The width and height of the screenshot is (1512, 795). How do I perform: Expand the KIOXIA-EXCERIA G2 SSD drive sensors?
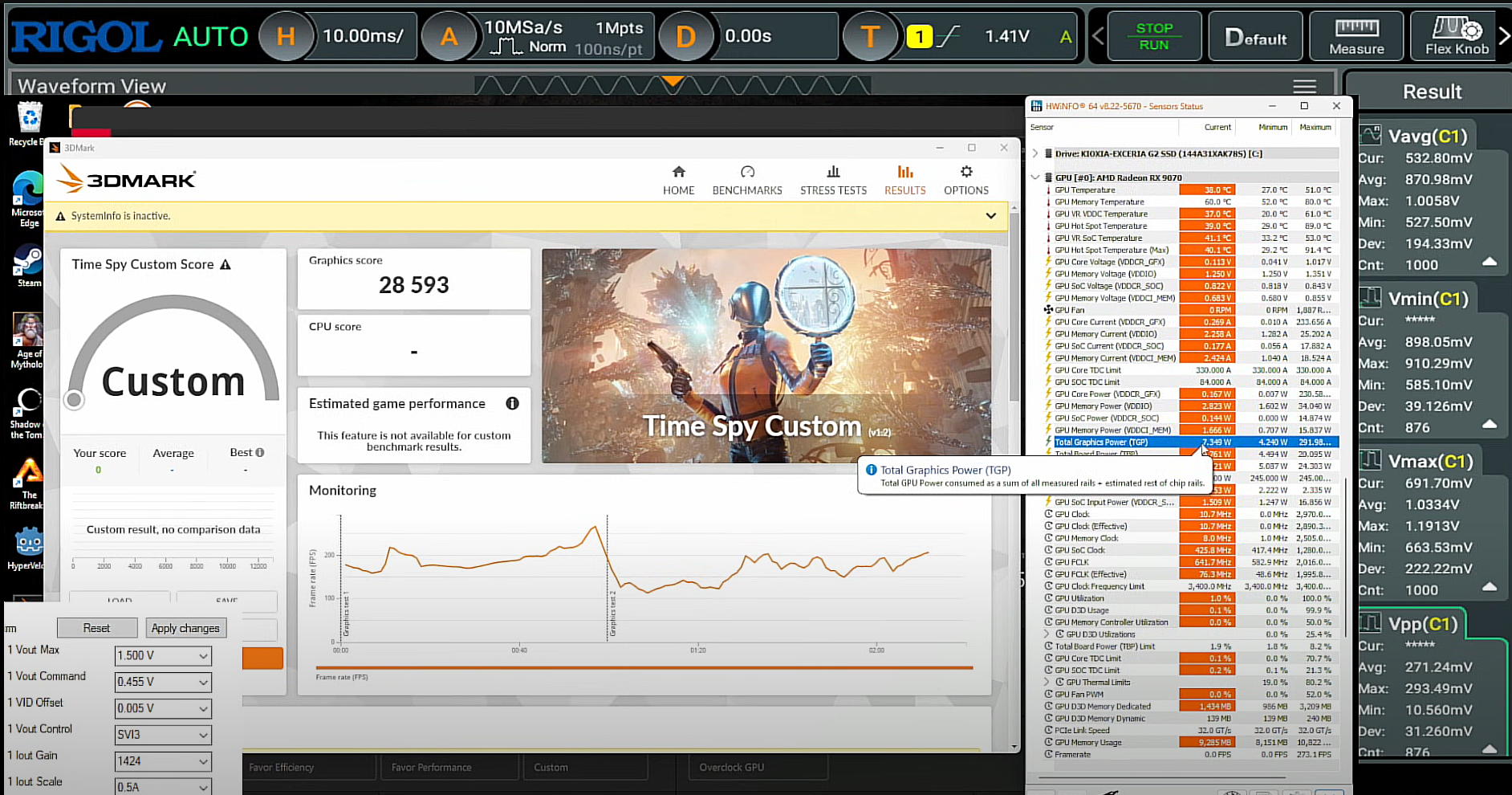coord(1035,153)
